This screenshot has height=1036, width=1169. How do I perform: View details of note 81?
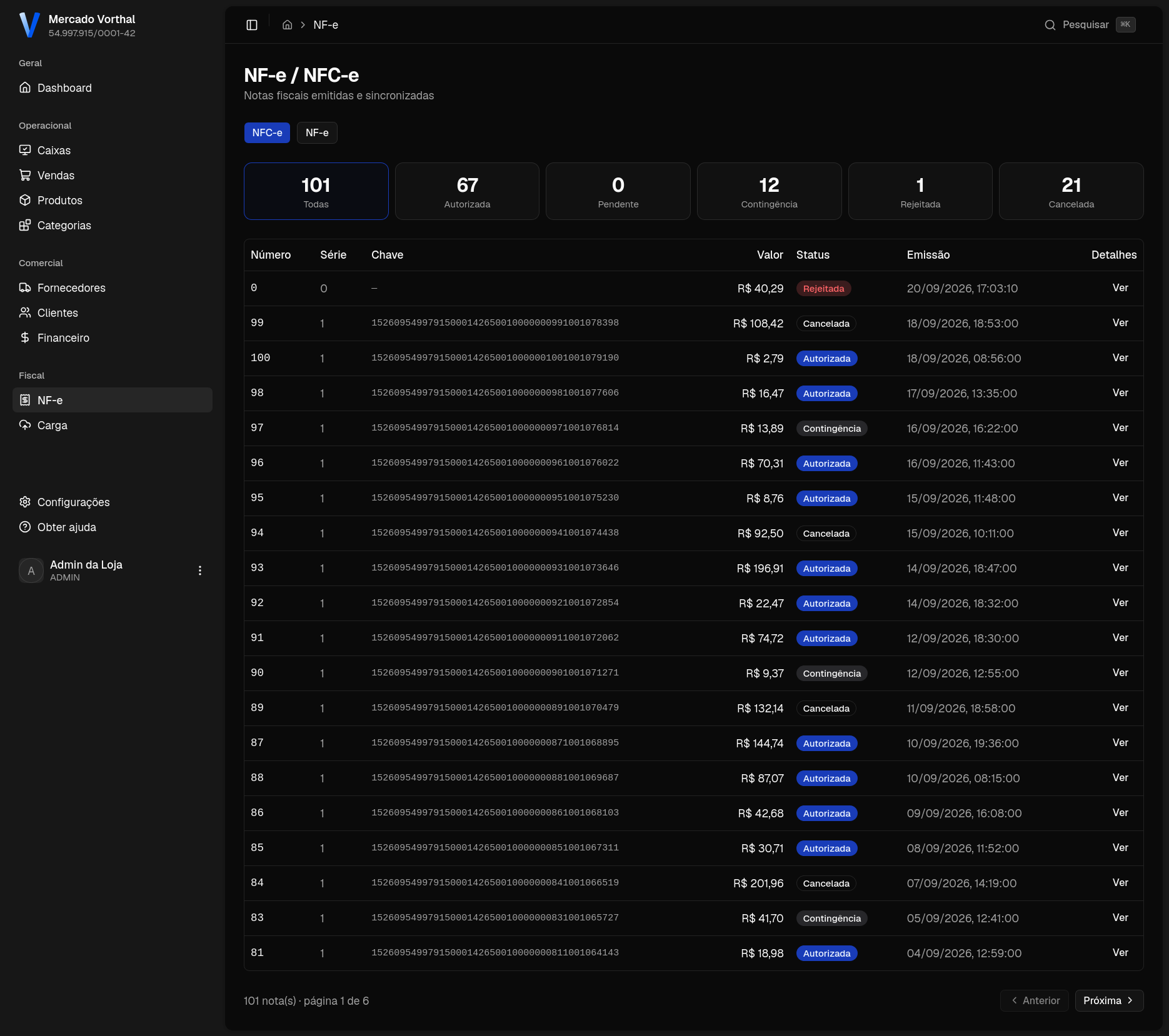(x=1120, y=953)
